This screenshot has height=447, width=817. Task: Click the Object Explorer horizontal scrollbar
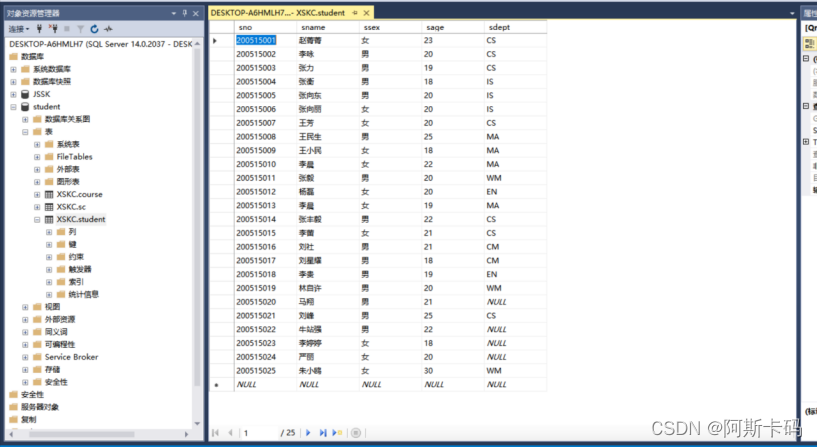[x=82, y=434]
